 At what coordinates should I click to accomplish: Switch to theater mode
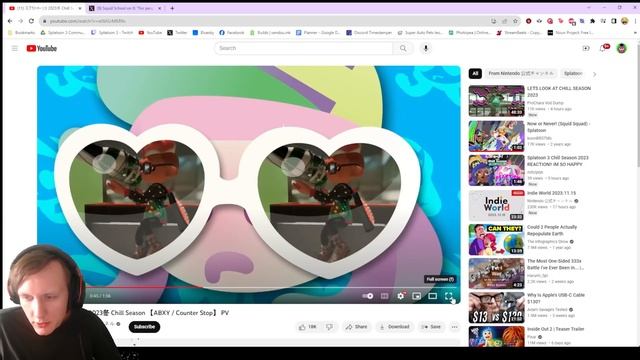432,296
